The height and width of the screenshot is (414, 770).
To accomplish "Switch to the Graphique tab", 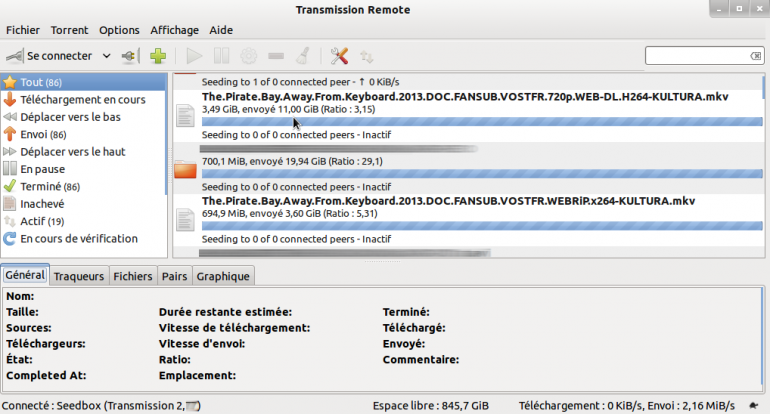I will pos(222,276).
